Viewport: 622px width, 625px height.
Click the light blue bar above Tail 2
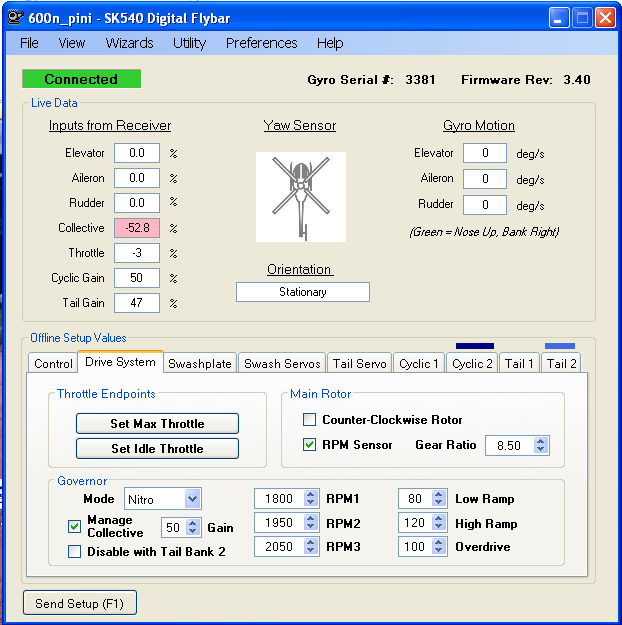560,346
